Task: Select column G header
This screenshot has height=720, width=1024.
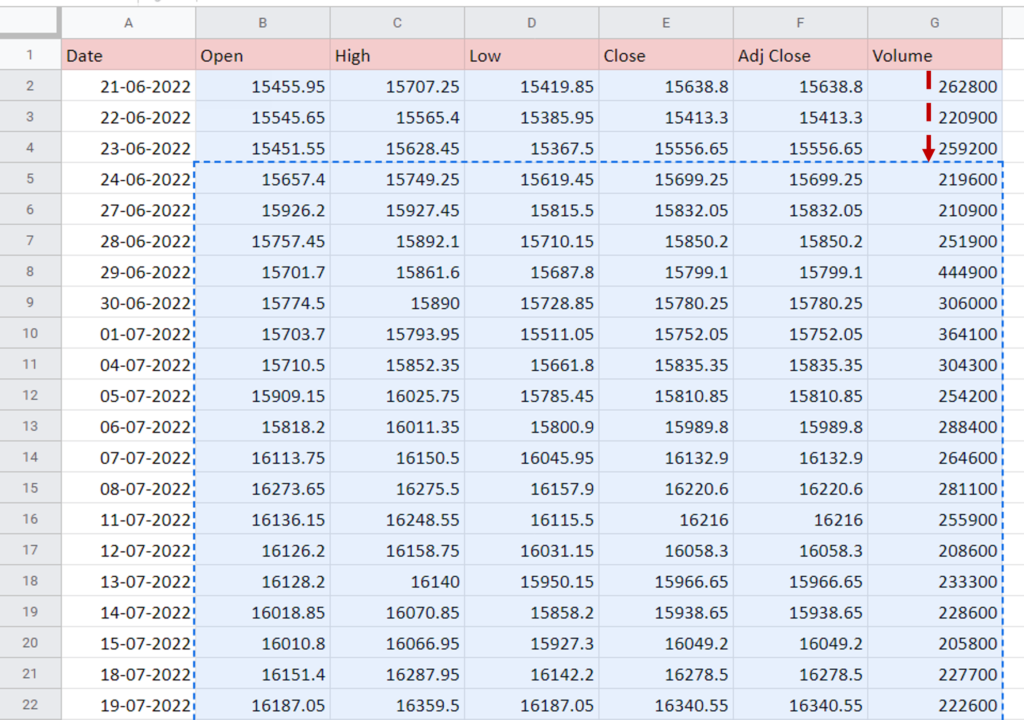Action: click(x=935, y=23)
